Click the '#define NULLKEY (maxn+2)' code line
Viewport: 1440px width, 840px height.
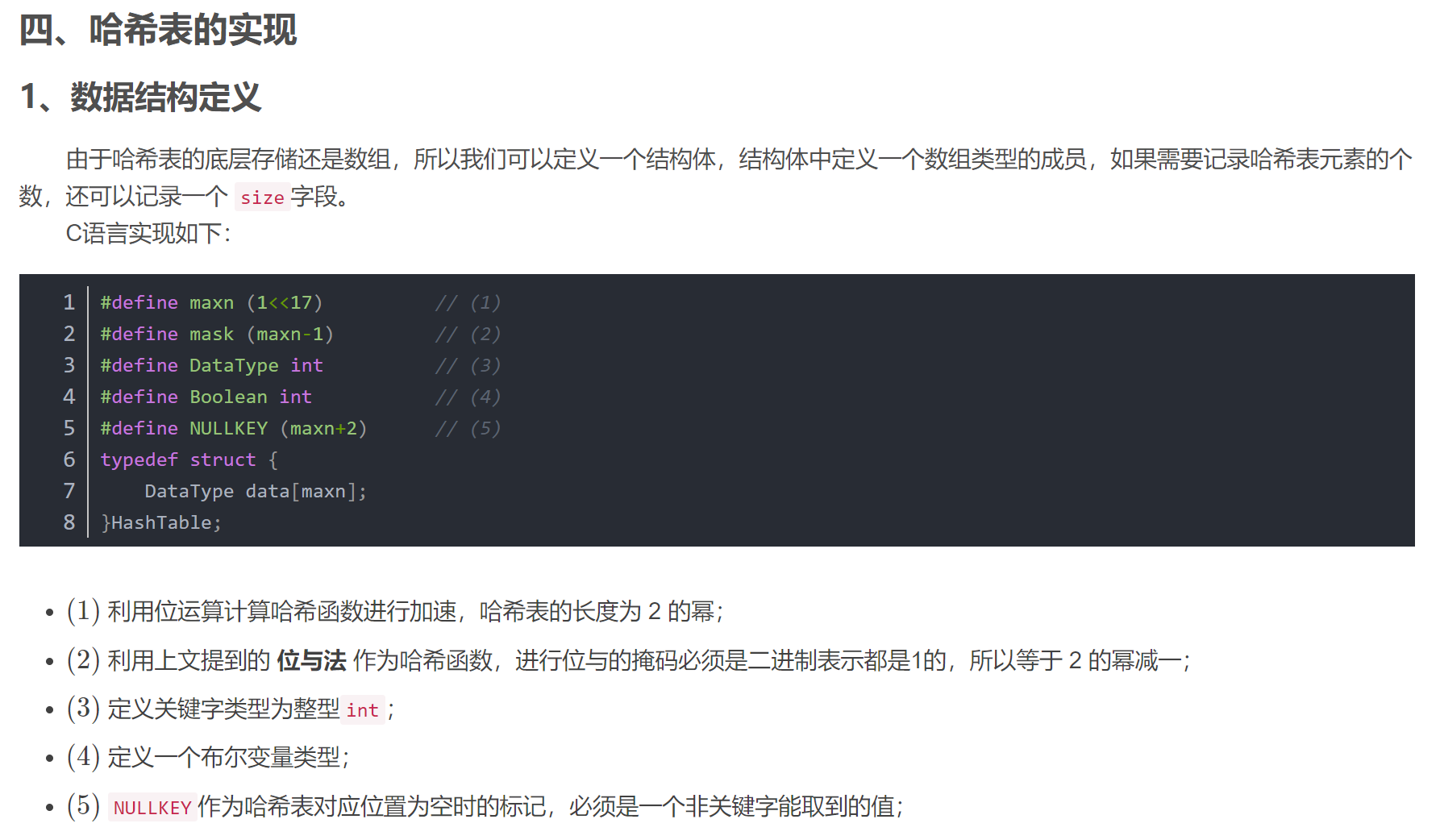tap(233, 428)
